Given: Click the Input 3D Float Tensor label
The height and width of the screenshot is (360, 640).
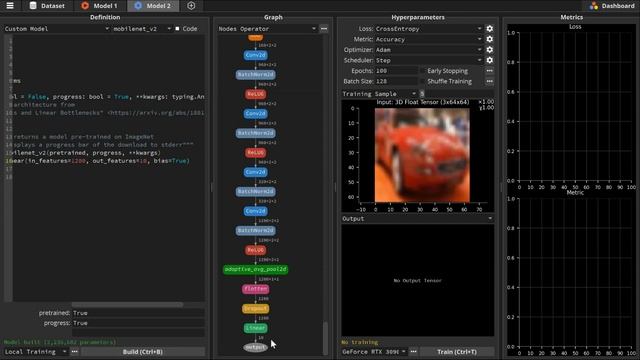Looking at the screenshot, I should click(422, 102).
